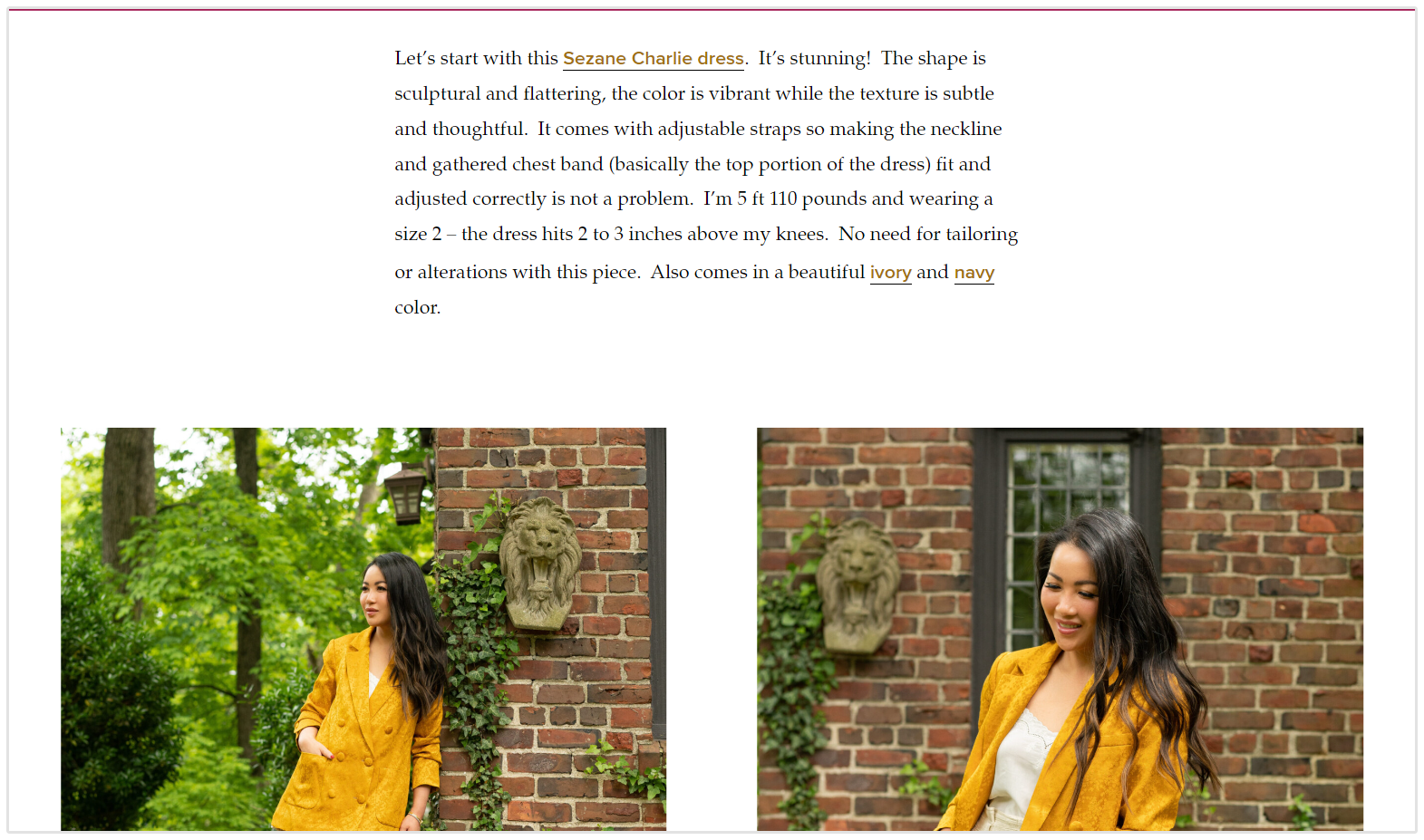
Task: Click the lion sculpture in right photo
Action: coord(857,585)
